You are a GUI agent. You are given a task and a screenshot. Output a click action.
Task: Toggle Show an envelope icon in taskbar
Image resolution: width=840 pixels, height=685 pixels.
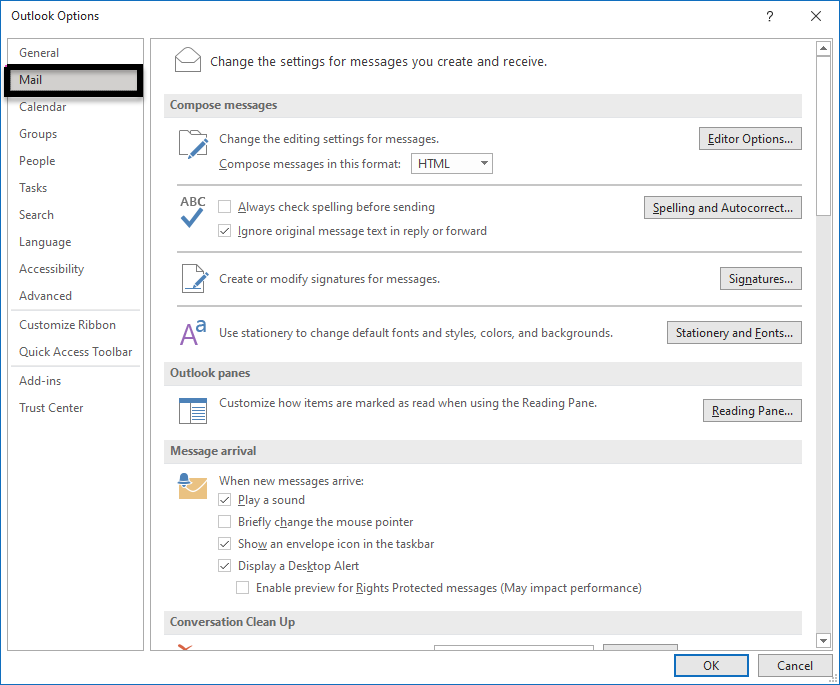point(224,544)
